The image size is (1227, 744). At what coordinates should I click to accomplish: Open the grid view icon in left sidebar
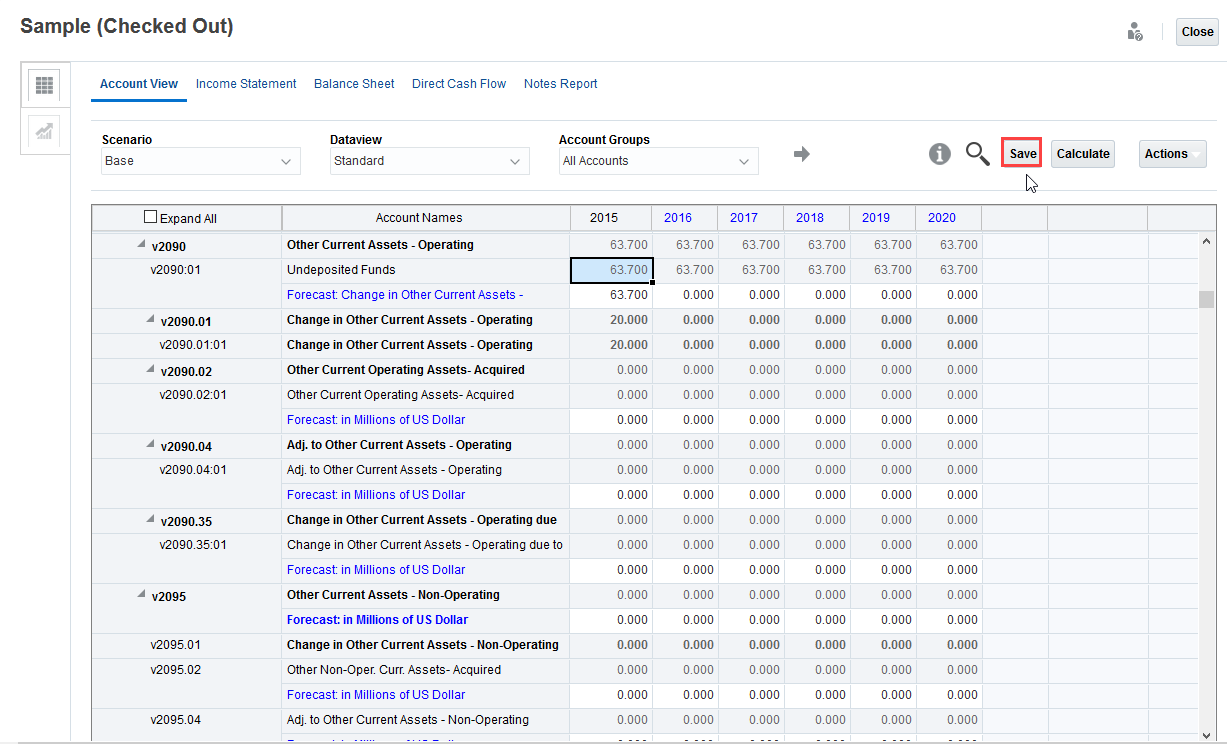pos(45,85)
